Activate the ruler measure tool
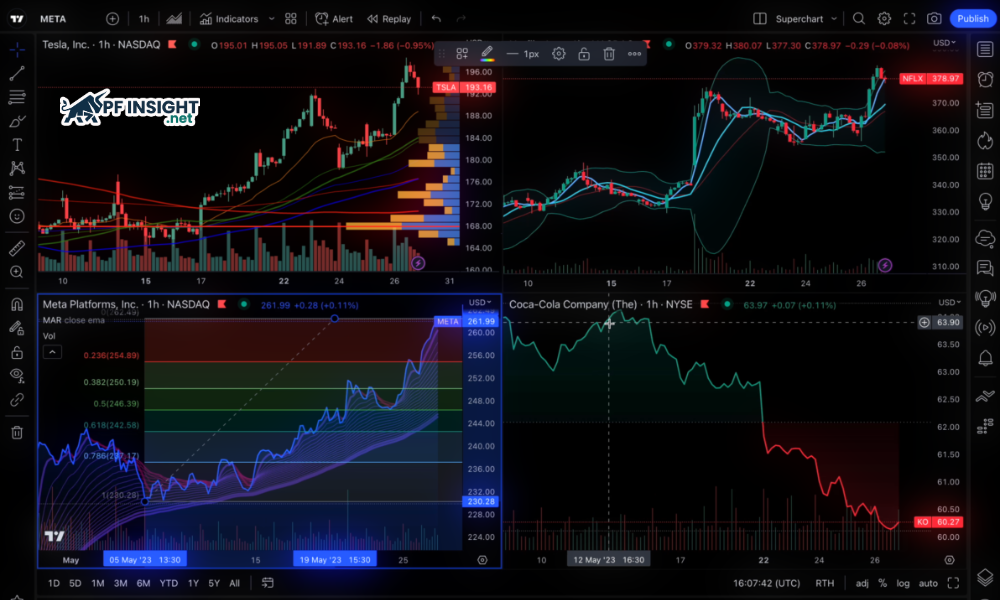 coord(17,247)
